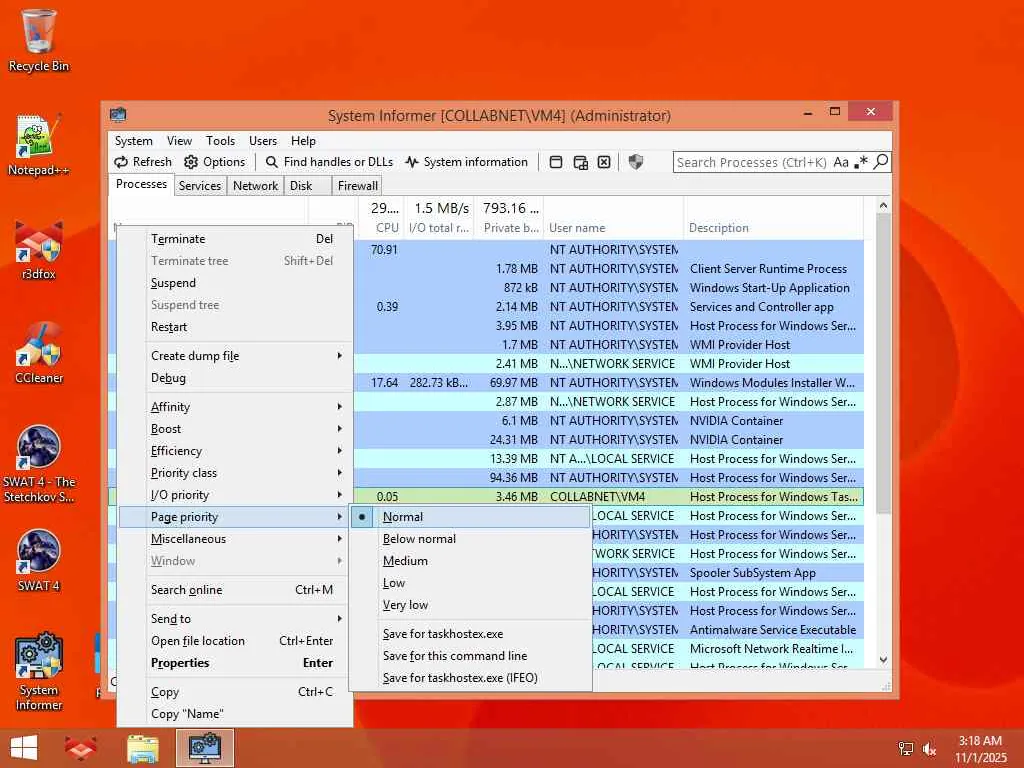1024x768 pixels.
Task: Expand Affinity submenu
Action: click(x=235, y=407)
